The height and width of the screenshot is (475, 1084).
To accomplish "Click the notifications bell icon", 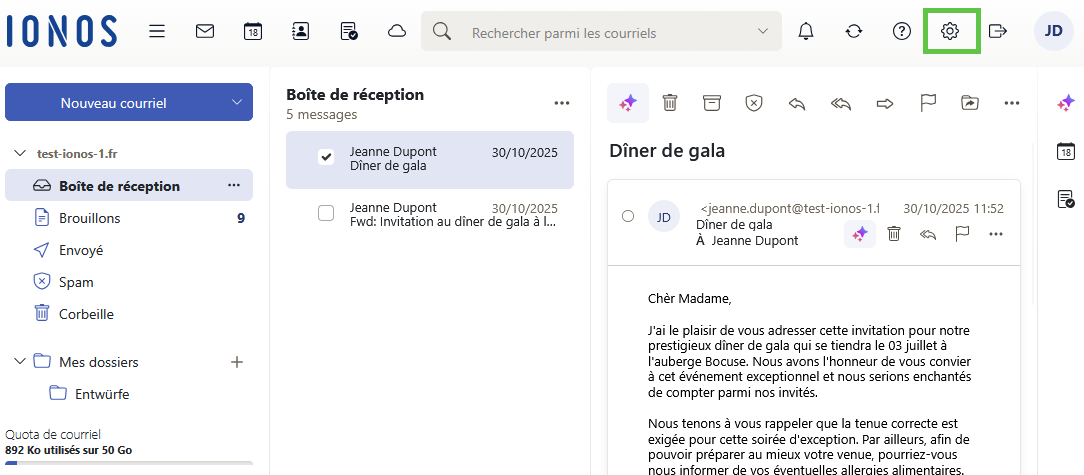I will pos(806,31).
